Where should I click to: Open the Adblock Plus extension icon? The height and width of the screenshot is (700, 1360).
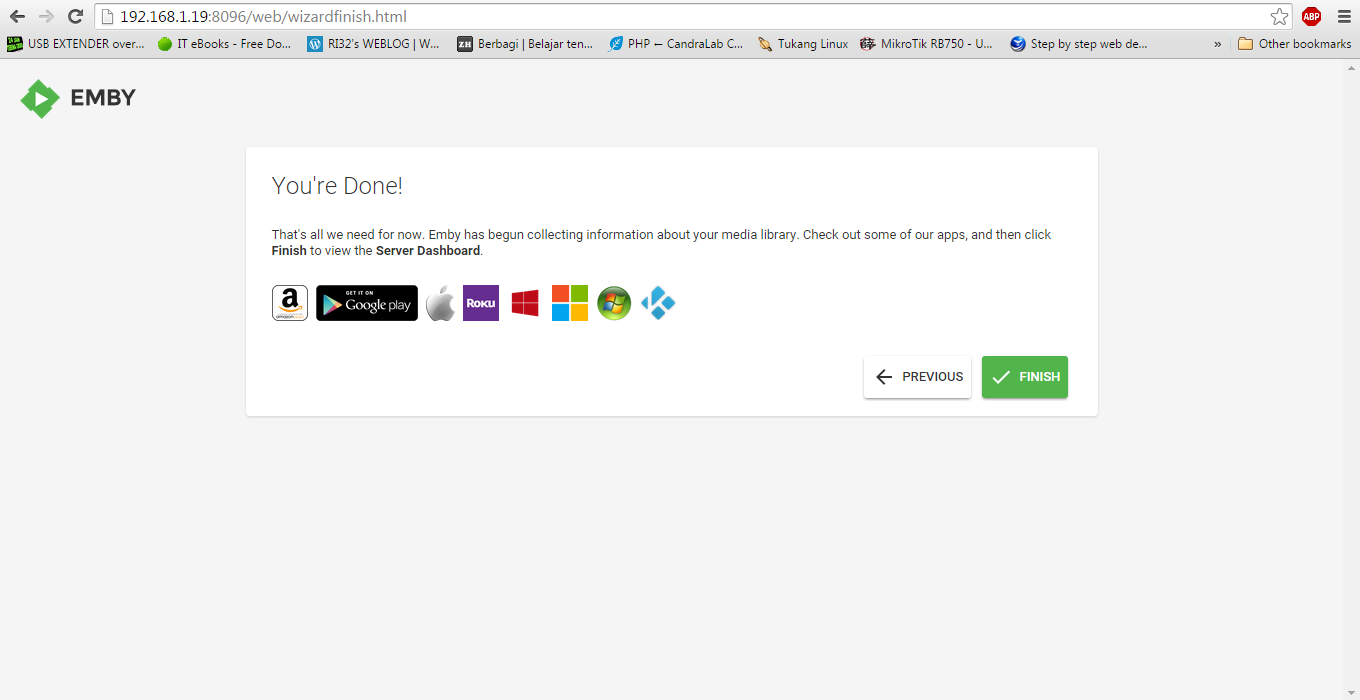pyautogui.click(x=1311, y=16)
